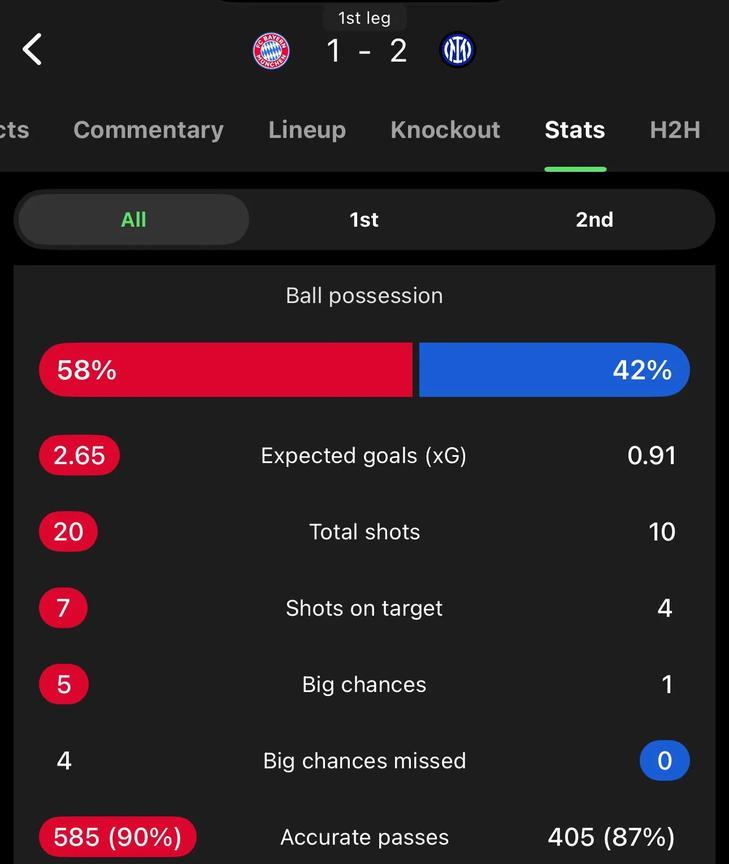Click the red 58% possession bar
This screenshot has height=864, width=729.
(225, 370)
